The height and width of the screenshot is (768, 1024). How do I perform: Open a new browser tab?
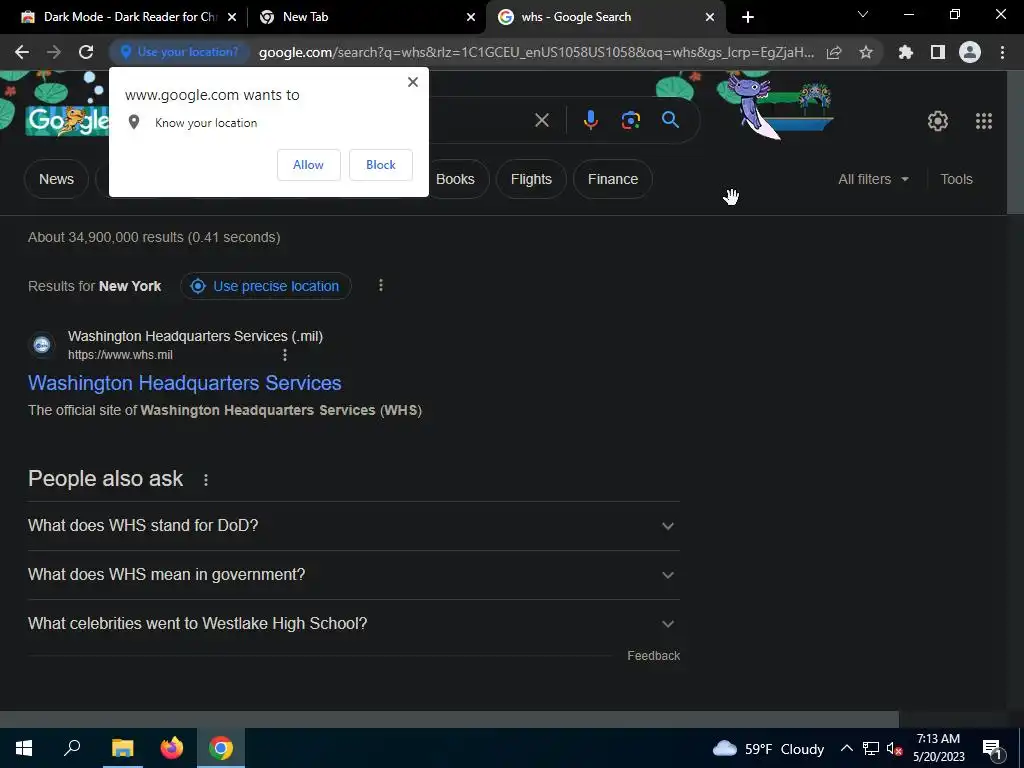tap(748, 17)
